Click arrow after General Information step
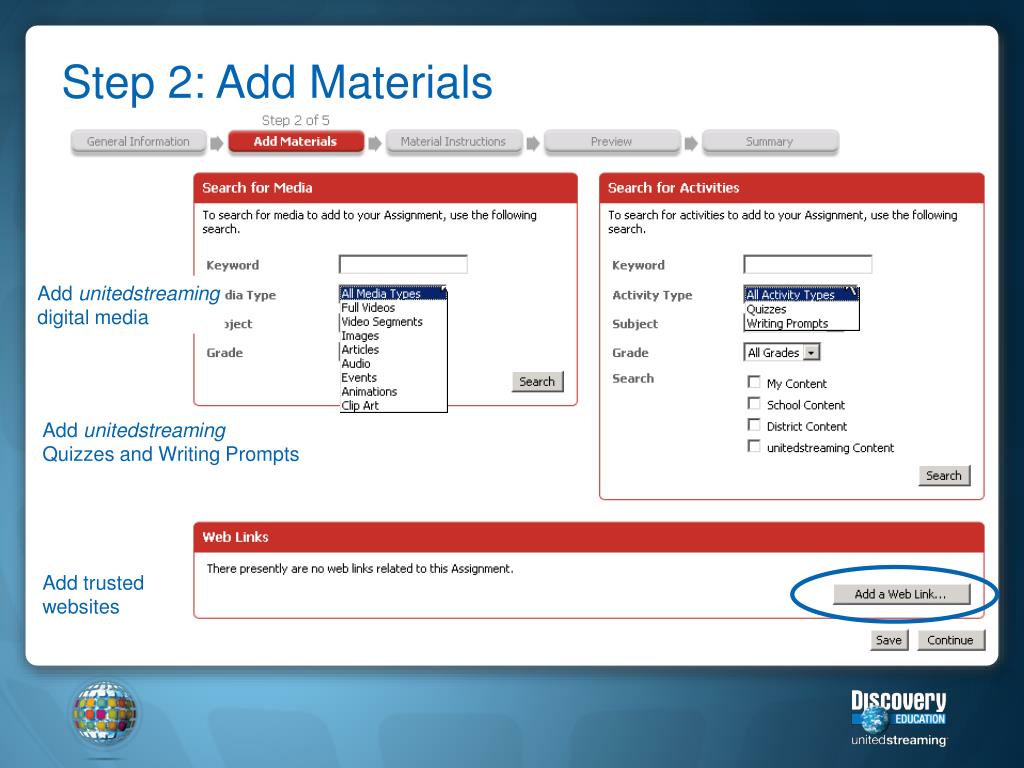The width and height of the screenshot is (1024, 768). point(217,143)
